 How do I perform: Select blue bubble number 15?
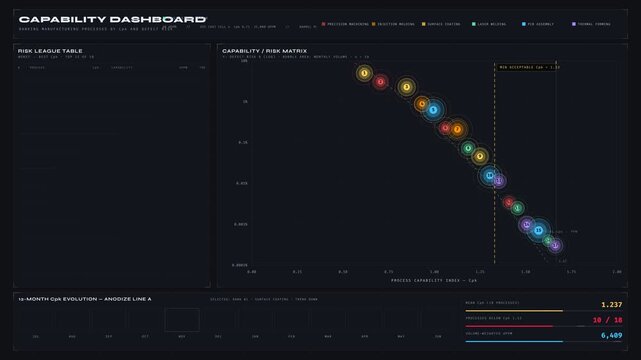pyautogui.click(x=539, y=230)
